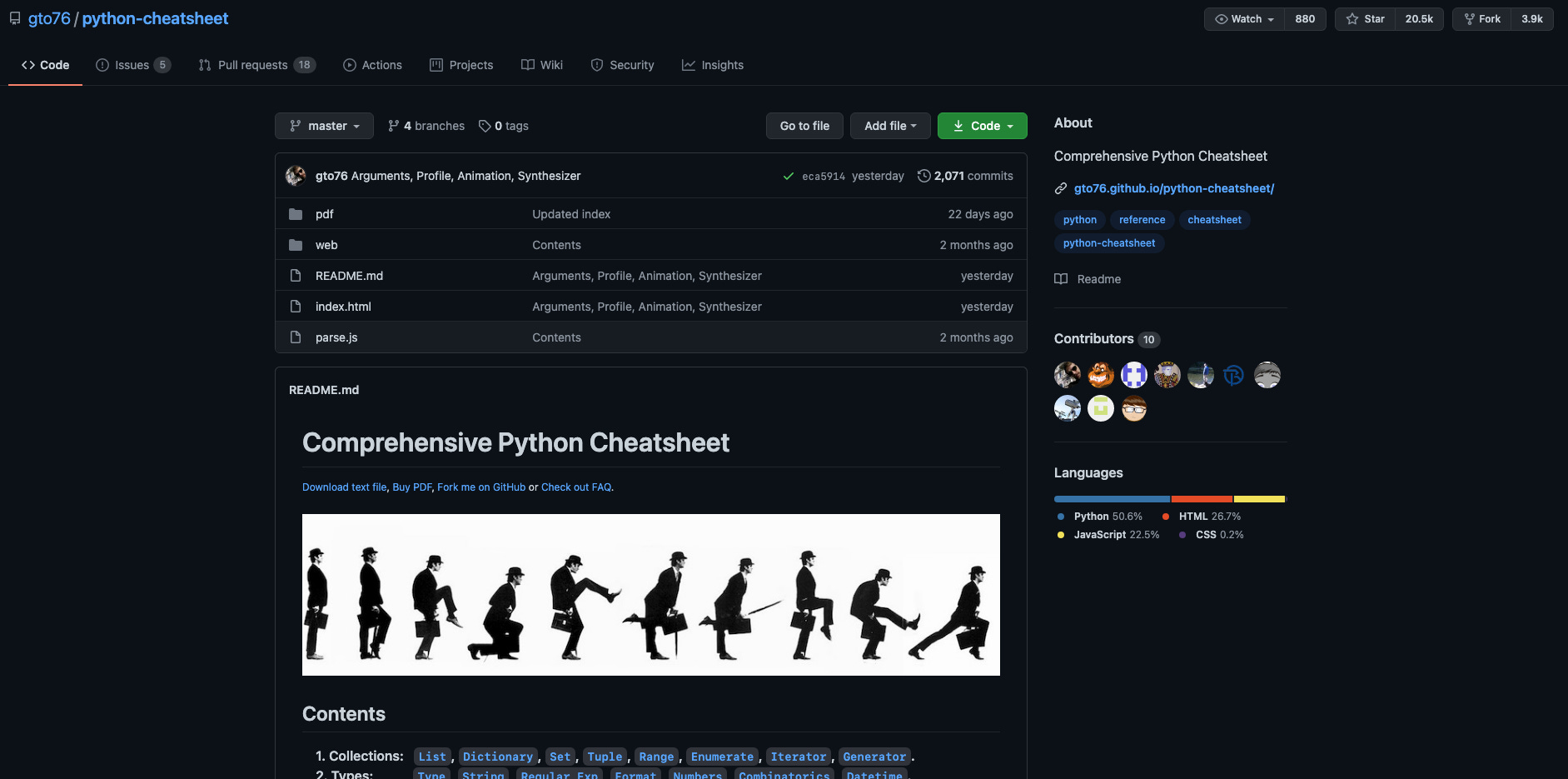Click the red HTML segment of language bar

click(x=1202, y=499)
